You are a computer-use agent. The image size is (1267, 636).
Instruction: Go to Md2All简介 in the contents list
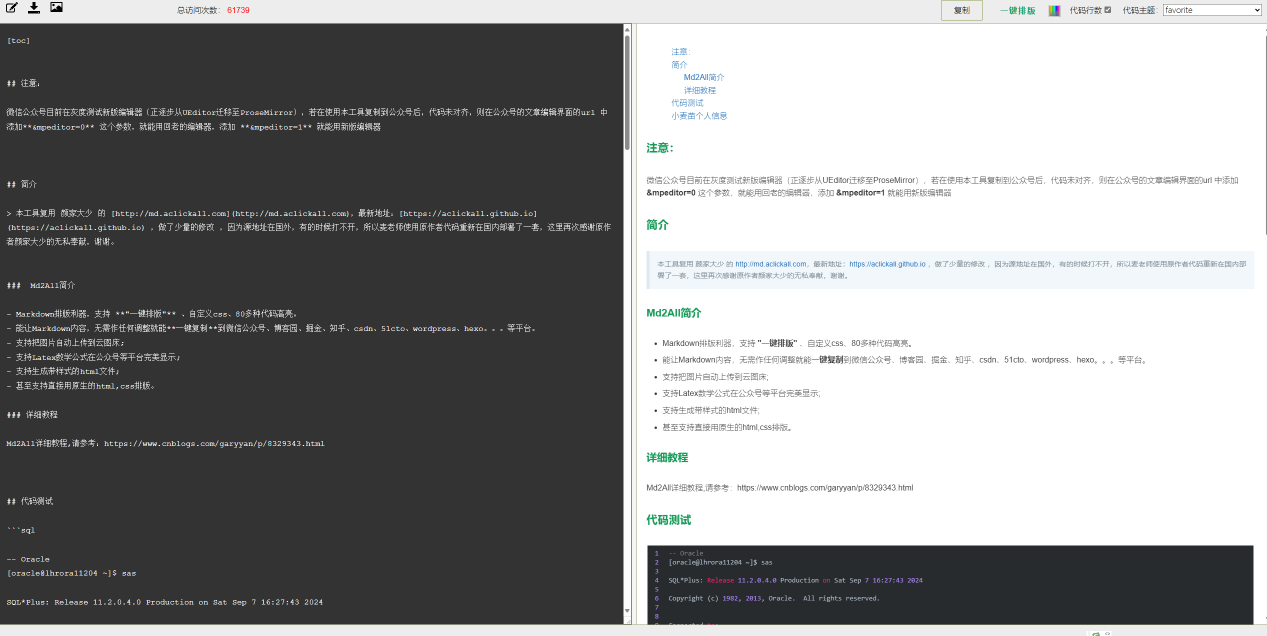coord(704,77)
